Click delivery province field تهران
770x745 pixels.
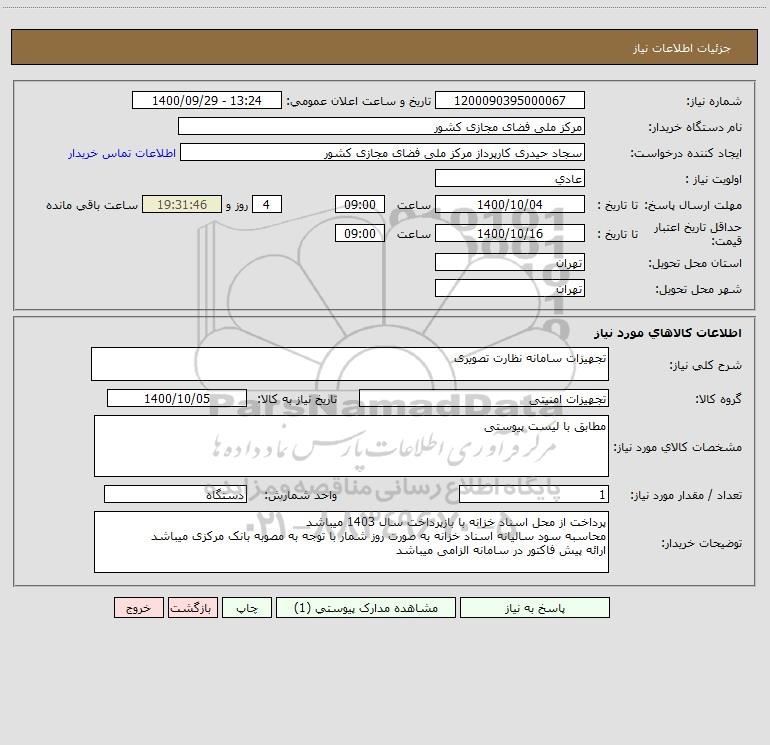point(510,262)
